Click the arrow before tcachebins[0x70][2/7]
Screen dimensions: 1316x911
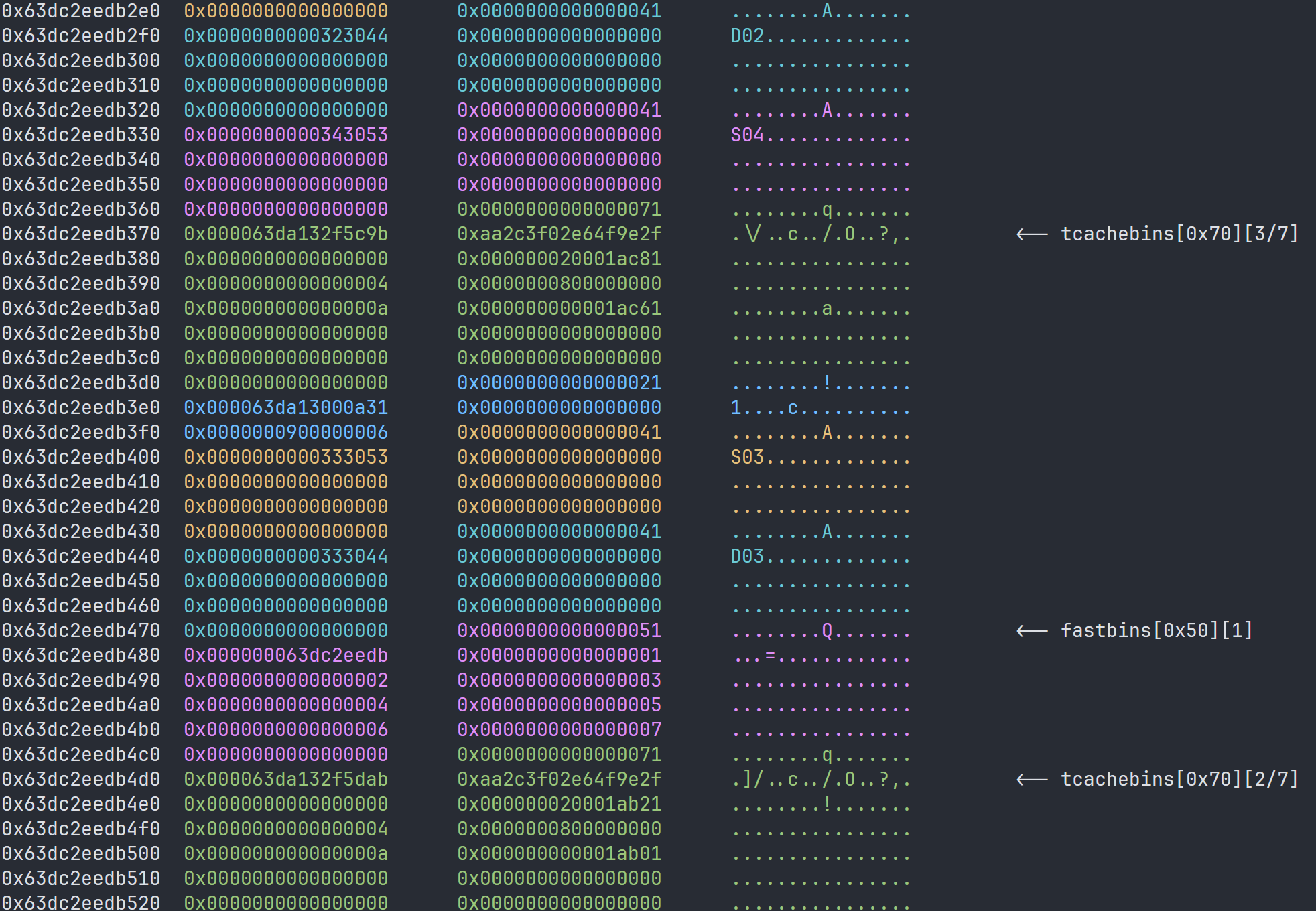[1032, 779]
